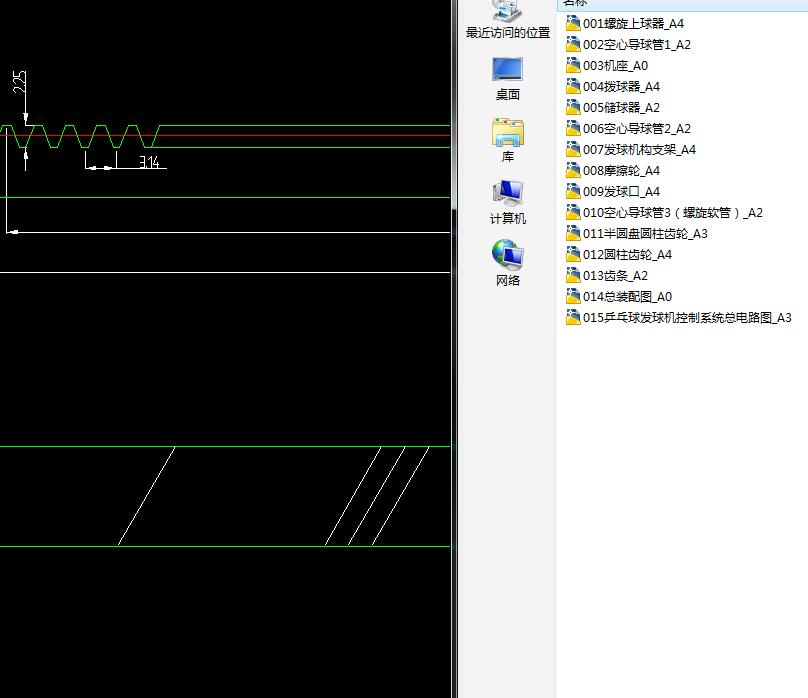Select file 014总装配图_A0
This screenshot has height=698, width=808.
619,297
